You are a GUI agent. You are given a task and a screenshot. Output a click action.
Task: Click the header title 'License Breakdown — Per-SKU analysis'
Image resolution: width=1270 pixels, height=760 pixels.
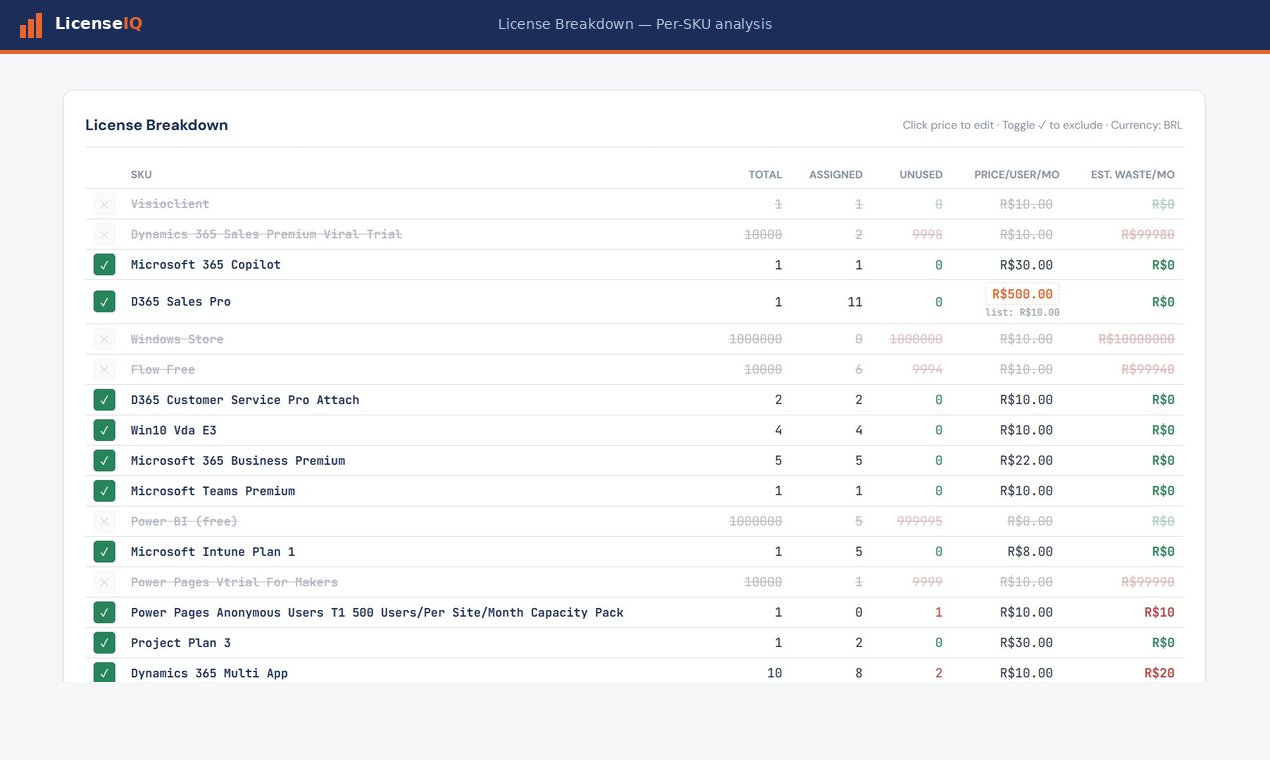coord(635,24)
